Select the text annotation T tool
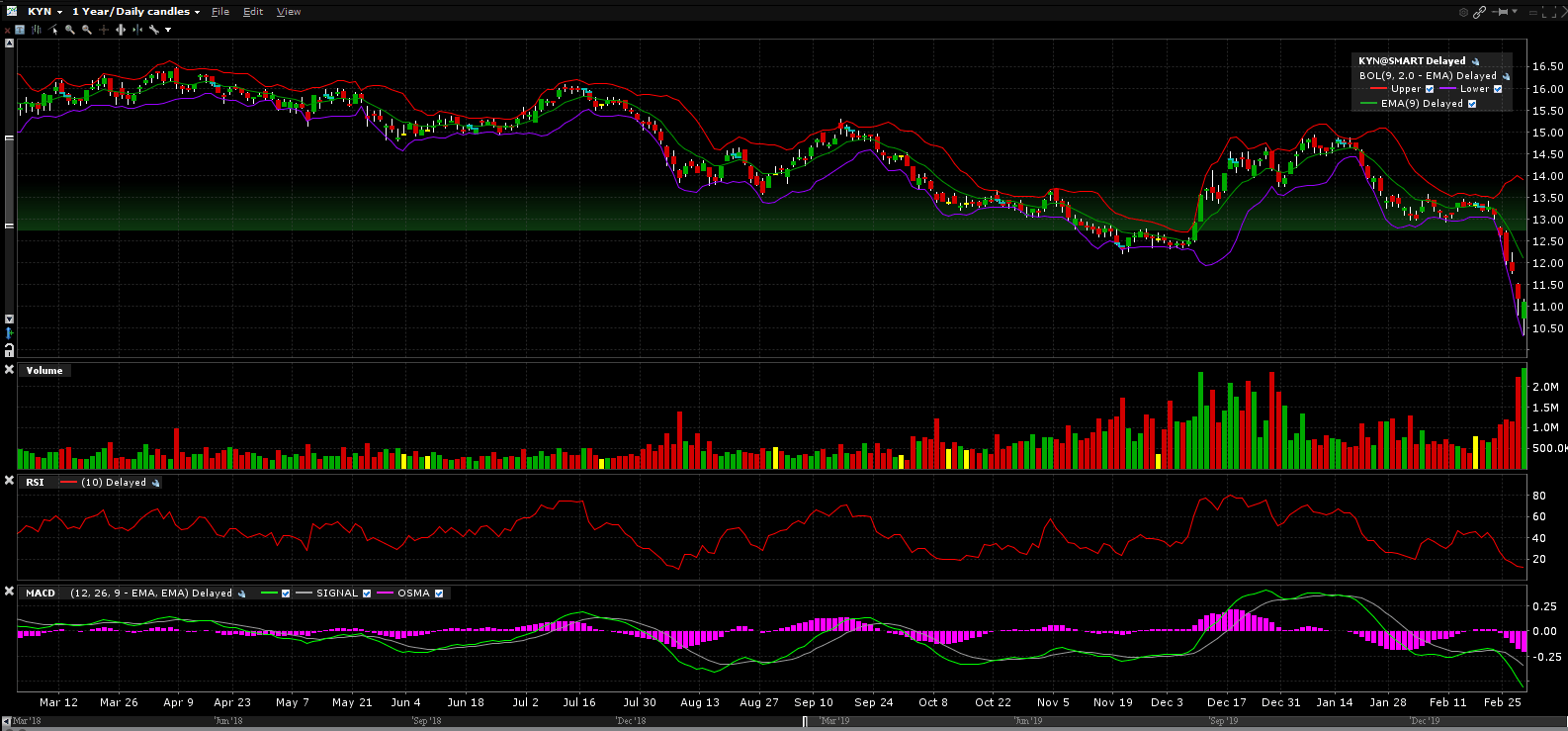Screen dimensions: 1568x731 coord(20,30)
